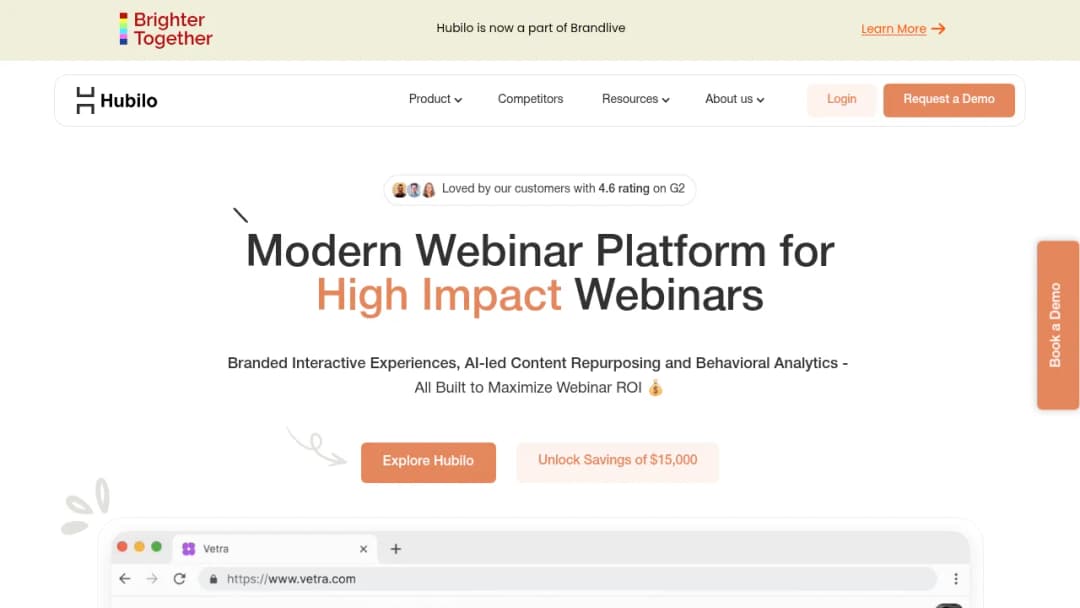Click the purple Vetra tab favicon
This screenshot has height=608, width=1080.
coord(189,549)
